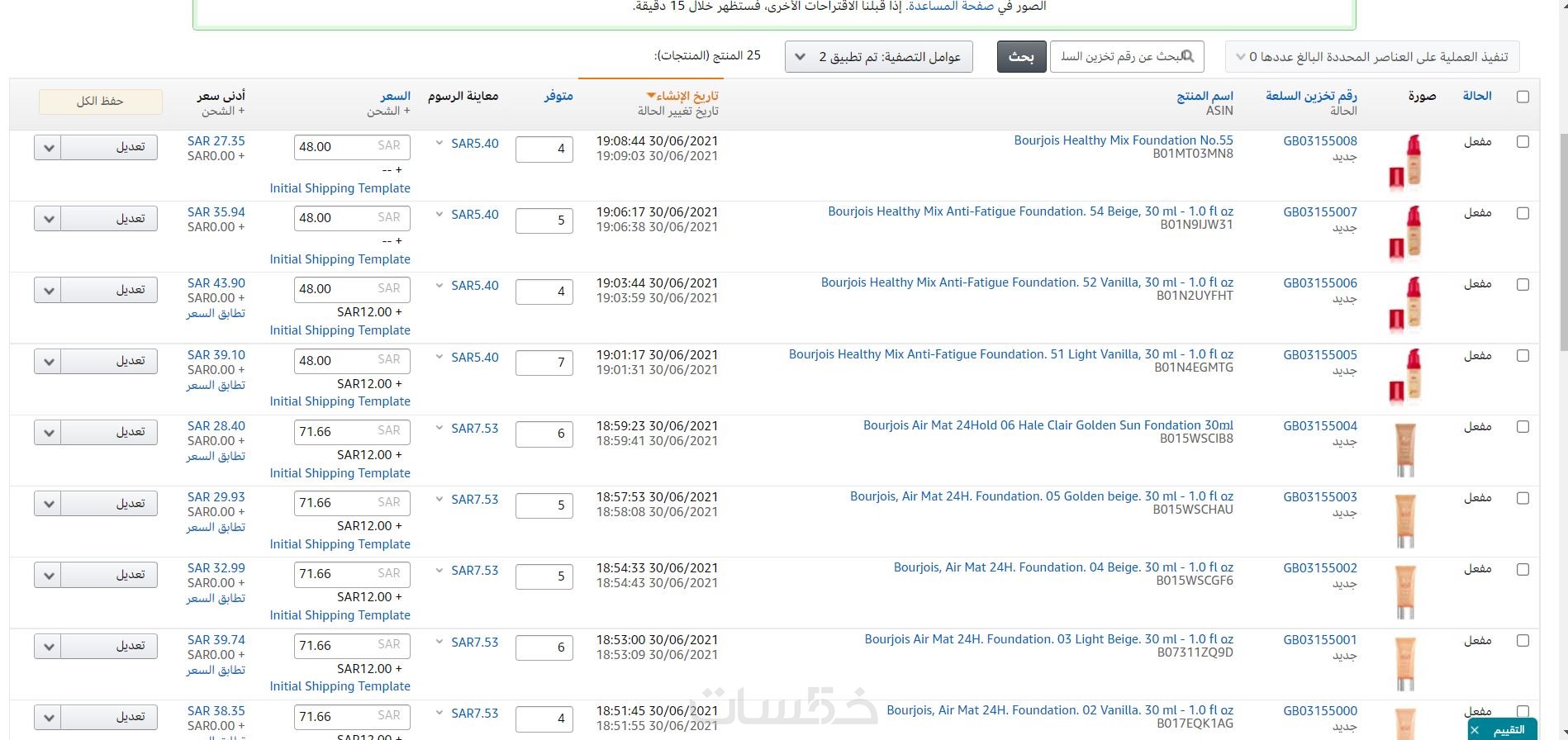
Task: Expand edit options arrow for GB03155008
Action: 48,148
